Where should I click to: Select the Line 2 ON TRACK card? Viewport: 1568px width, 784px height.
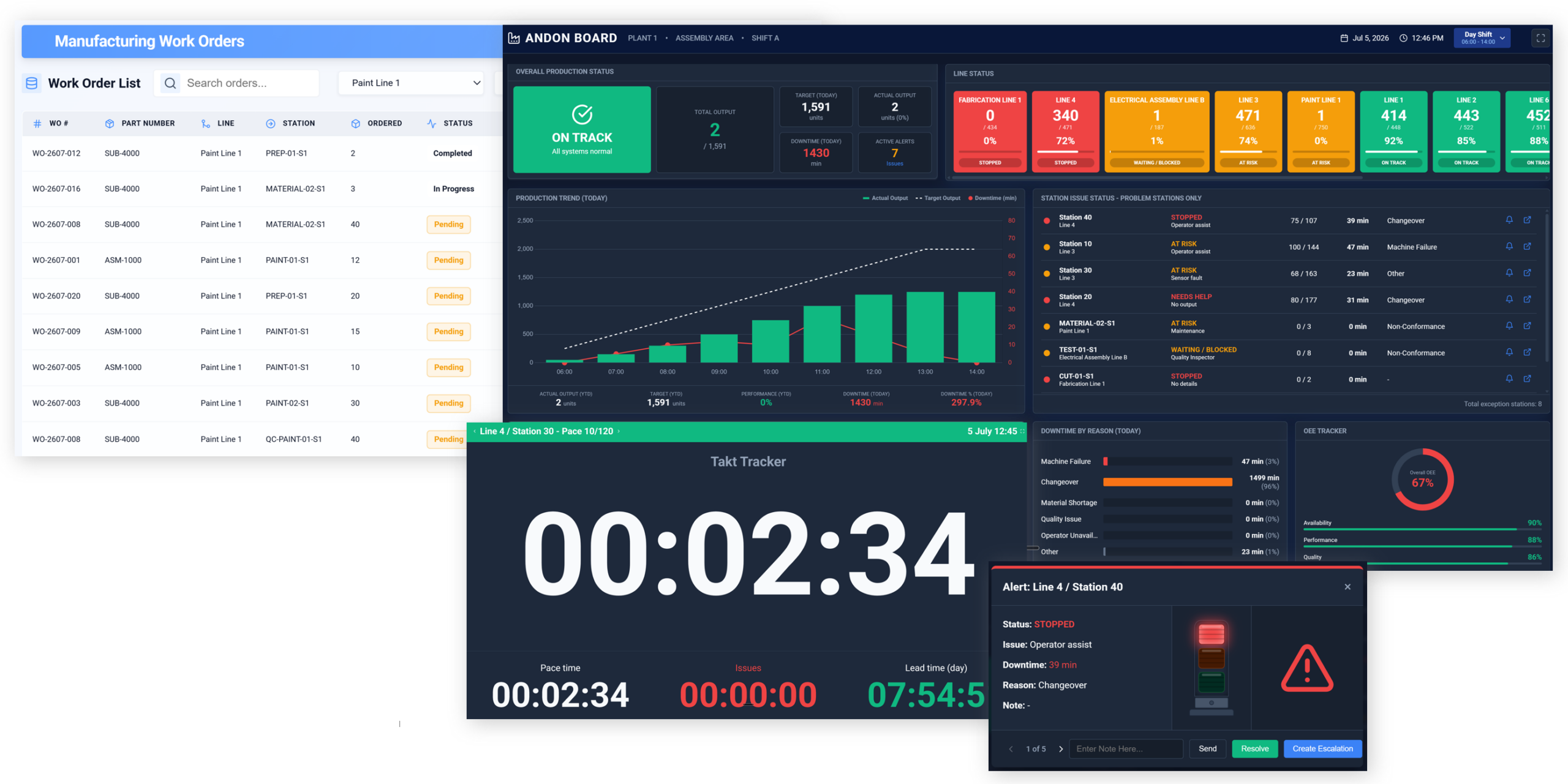1466,132
